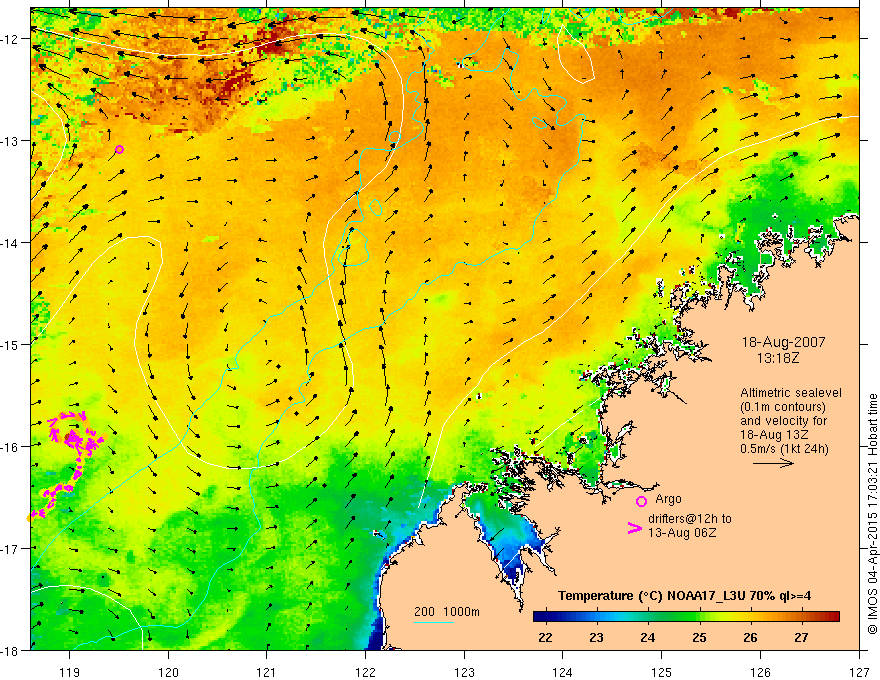Click the 'and velocity for' text
The image size is (880, 680).
click(783, 421)
